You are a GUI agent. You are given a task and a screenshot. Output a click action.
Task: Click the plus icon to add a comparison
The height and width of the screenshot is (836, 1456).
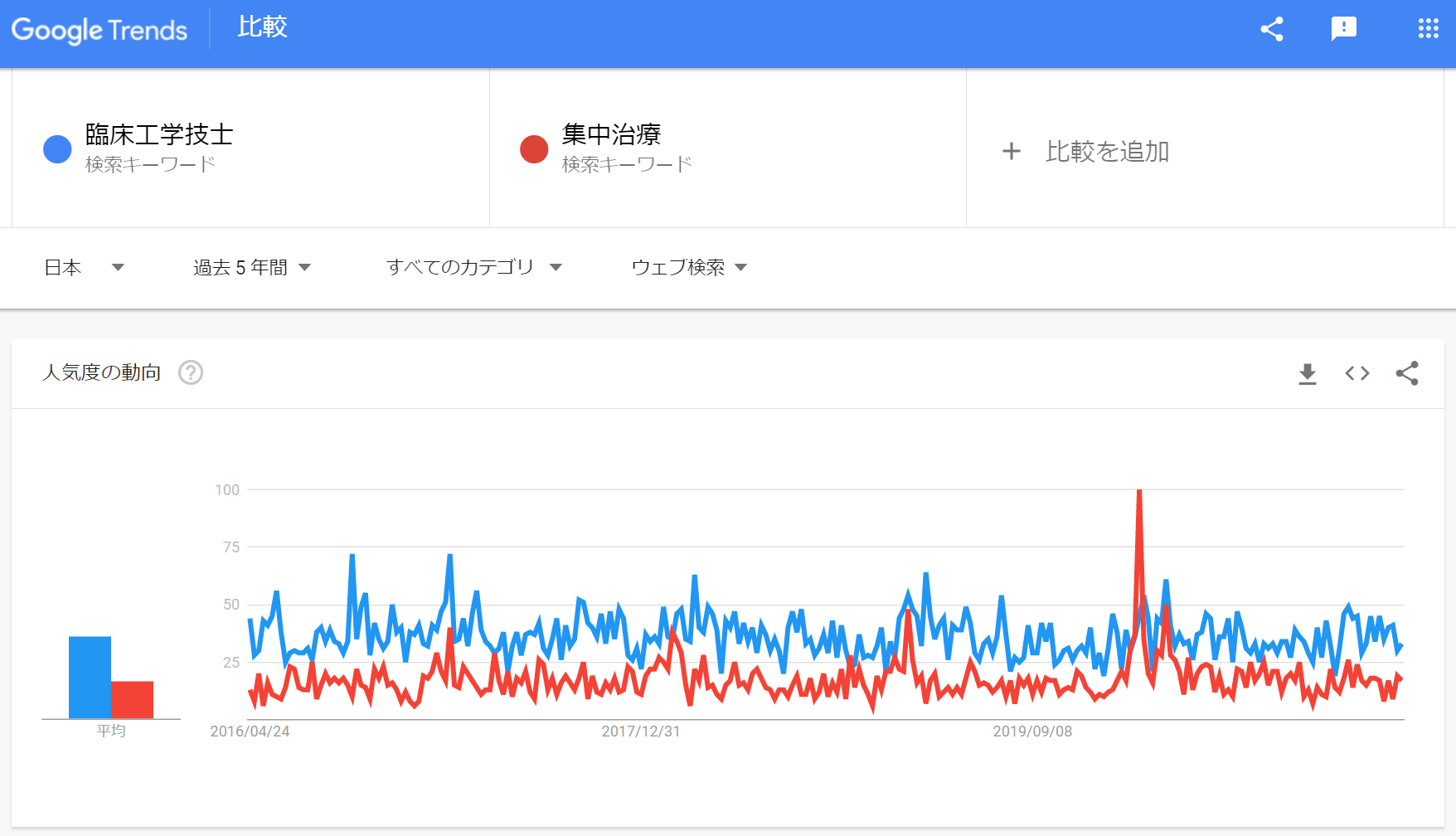(x=1011, y=151)
